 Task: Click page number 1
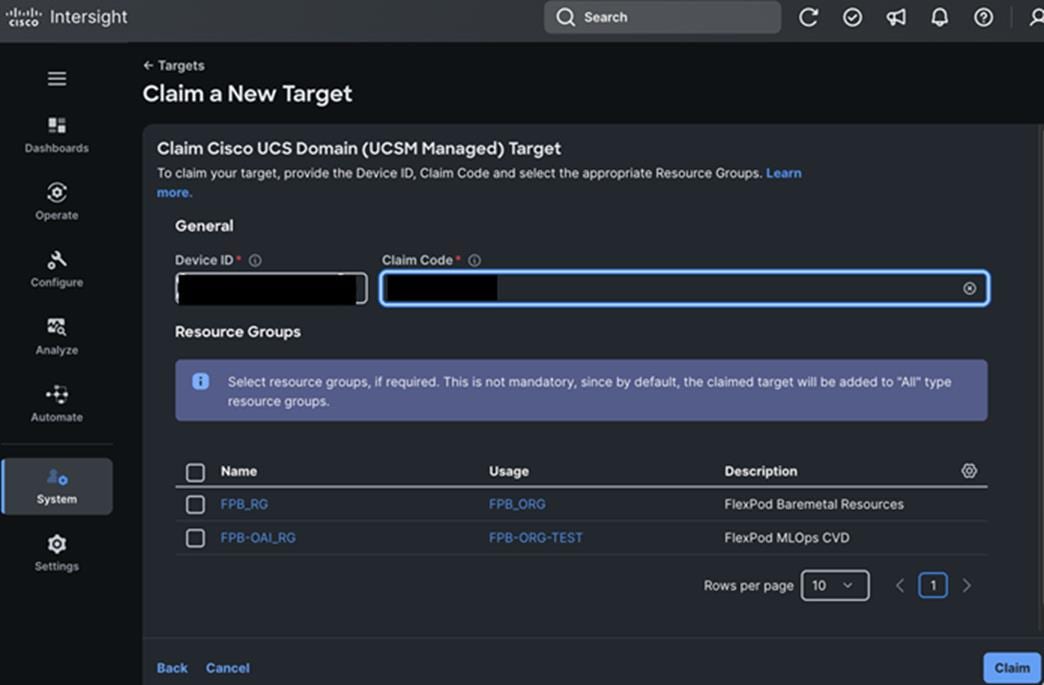(933, 585)
